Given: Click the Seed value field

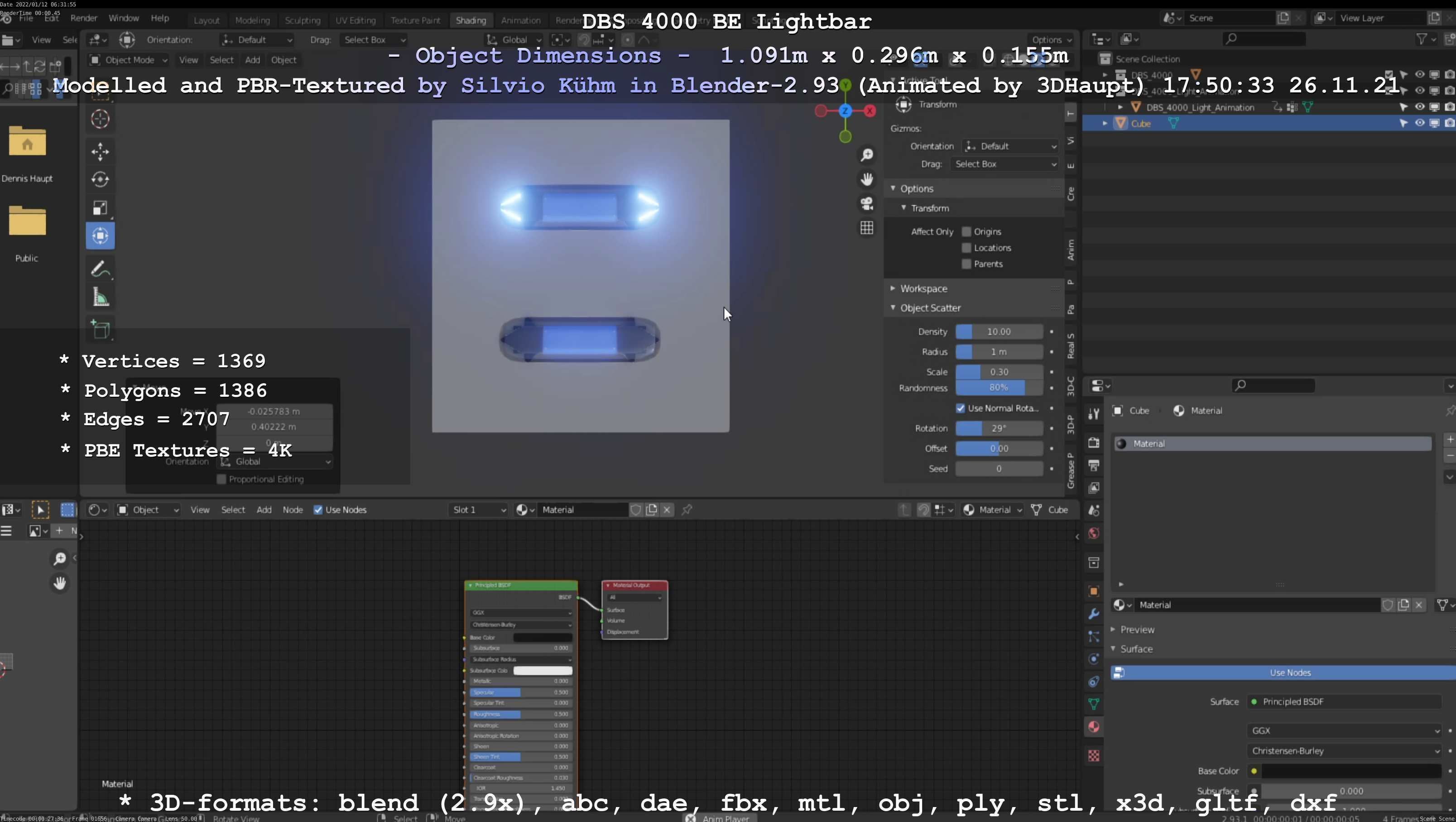Looking at the screenshot, I should point(999,469).
